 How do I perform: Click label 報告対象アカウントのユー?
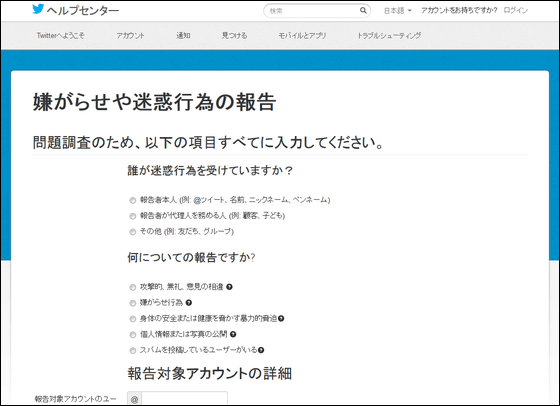click(x=75, y=399)
